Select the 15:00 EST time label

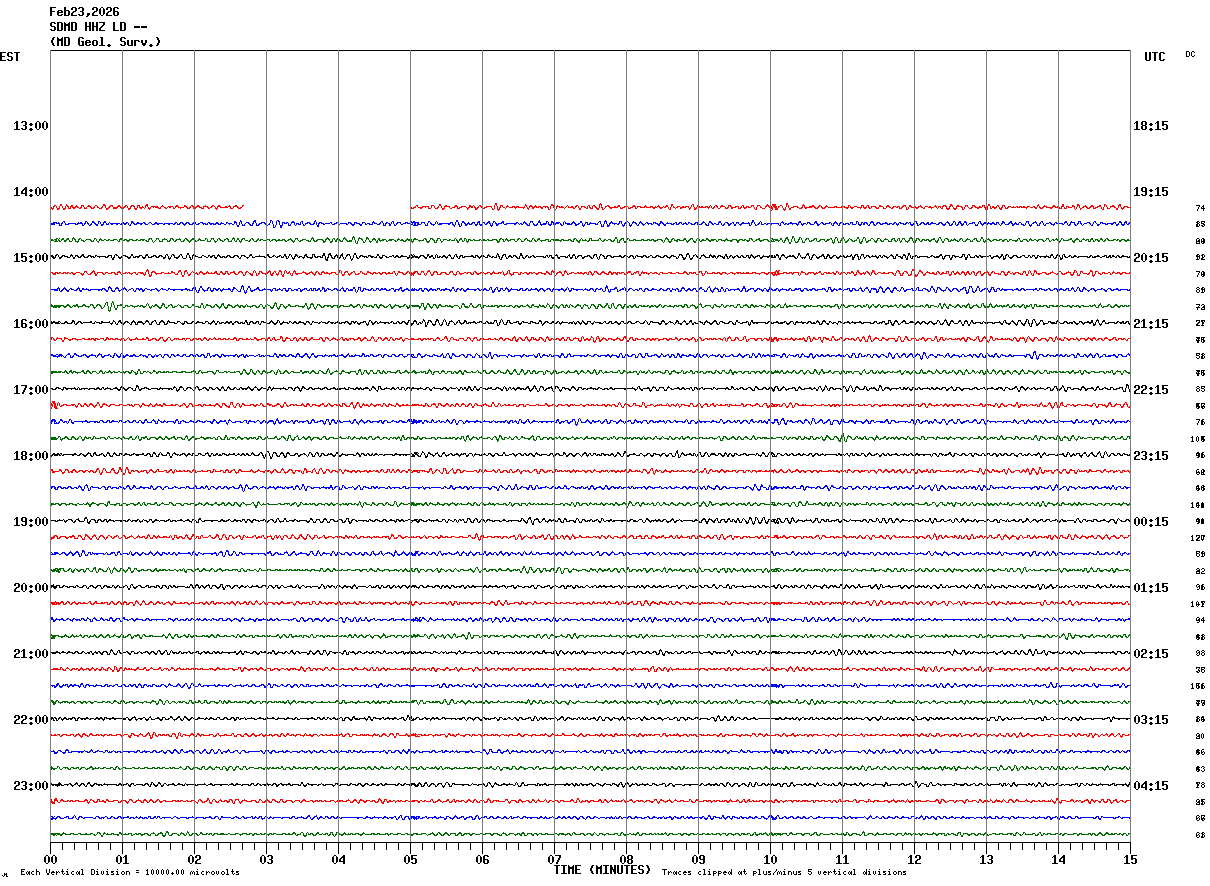pyautogui.click(x=31, y=258)
